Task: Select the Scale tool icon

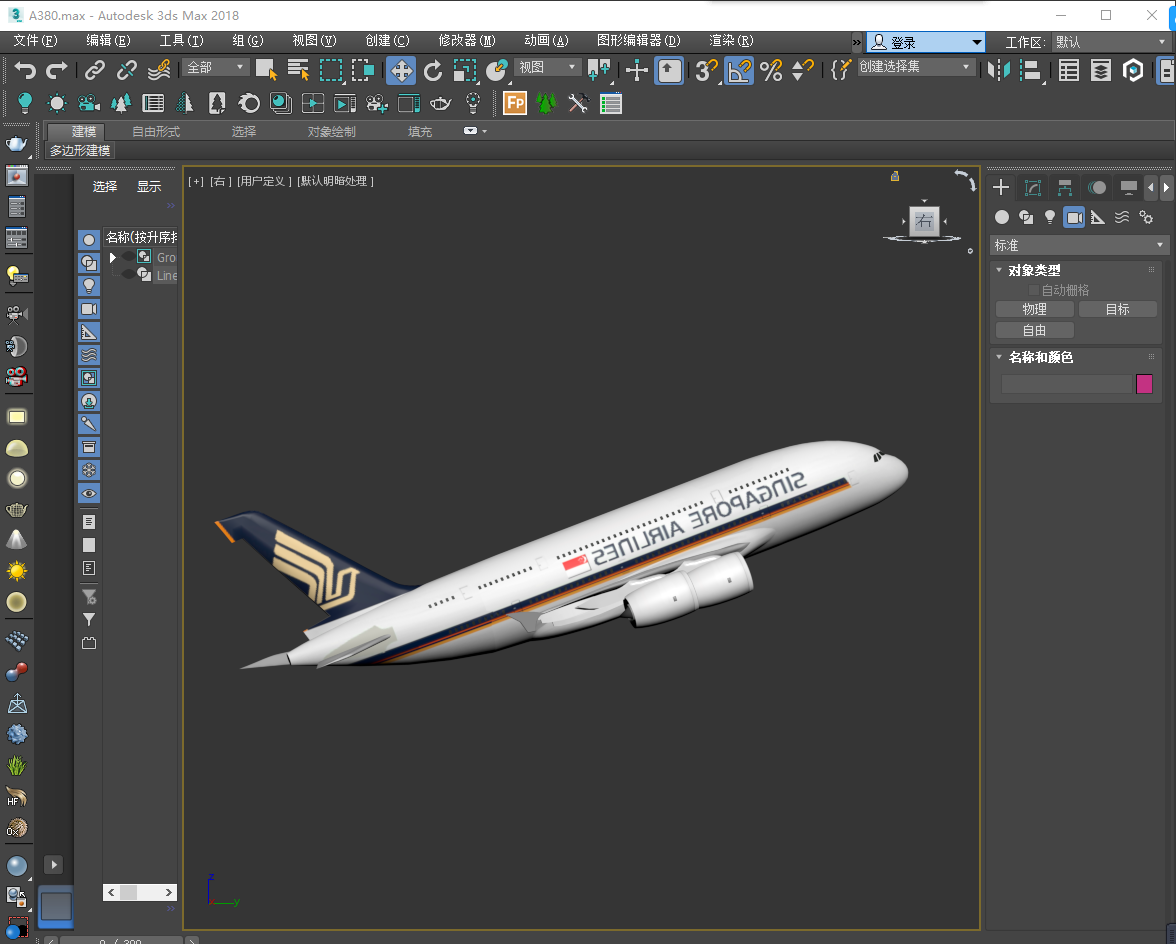Action: 465,70
